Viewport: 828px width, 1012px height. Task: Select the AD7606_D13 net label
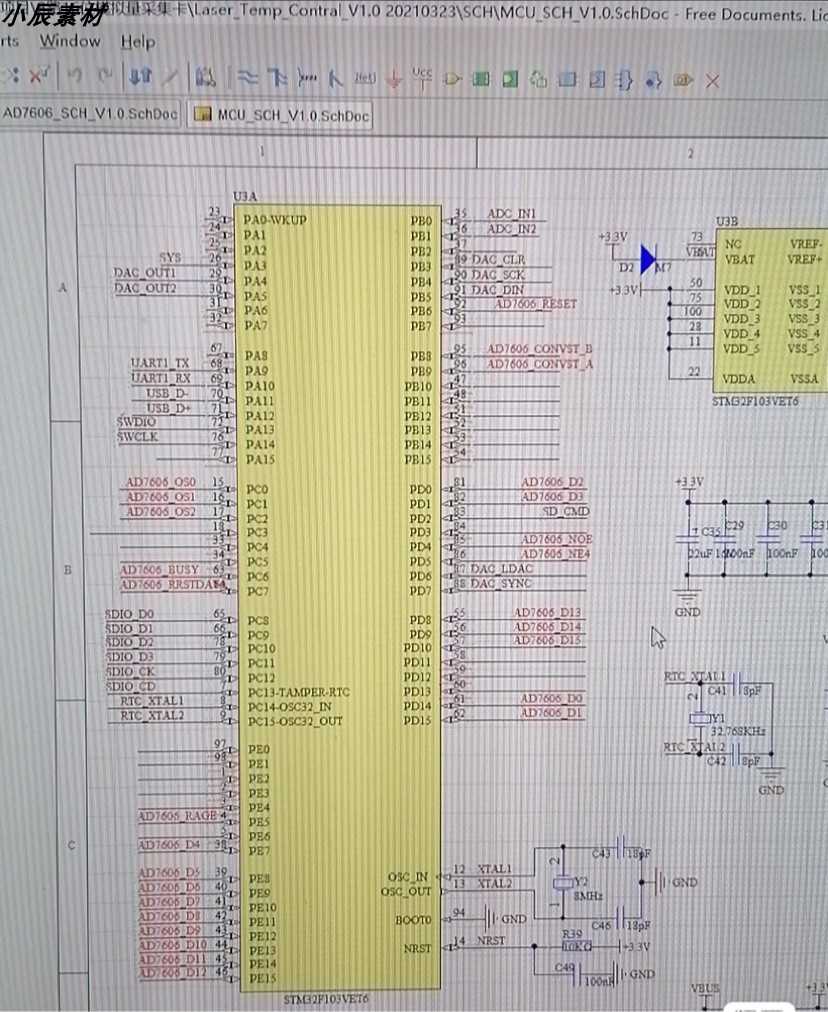(x=547, y=612)
